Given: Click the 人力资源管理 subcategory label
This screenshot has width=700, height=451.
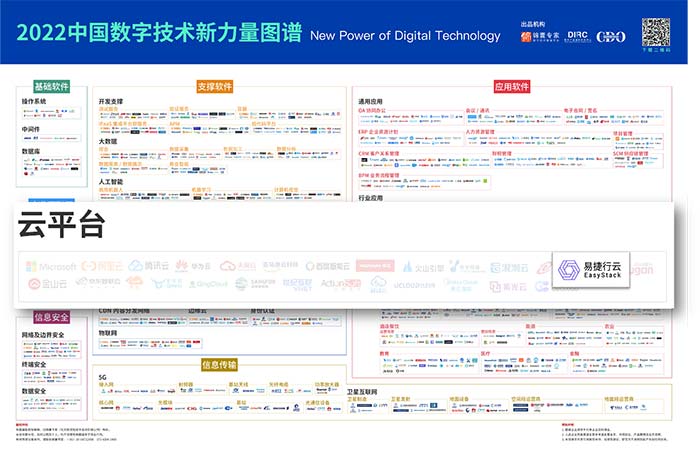Looking at the screenshot, I should click(480, 132).
